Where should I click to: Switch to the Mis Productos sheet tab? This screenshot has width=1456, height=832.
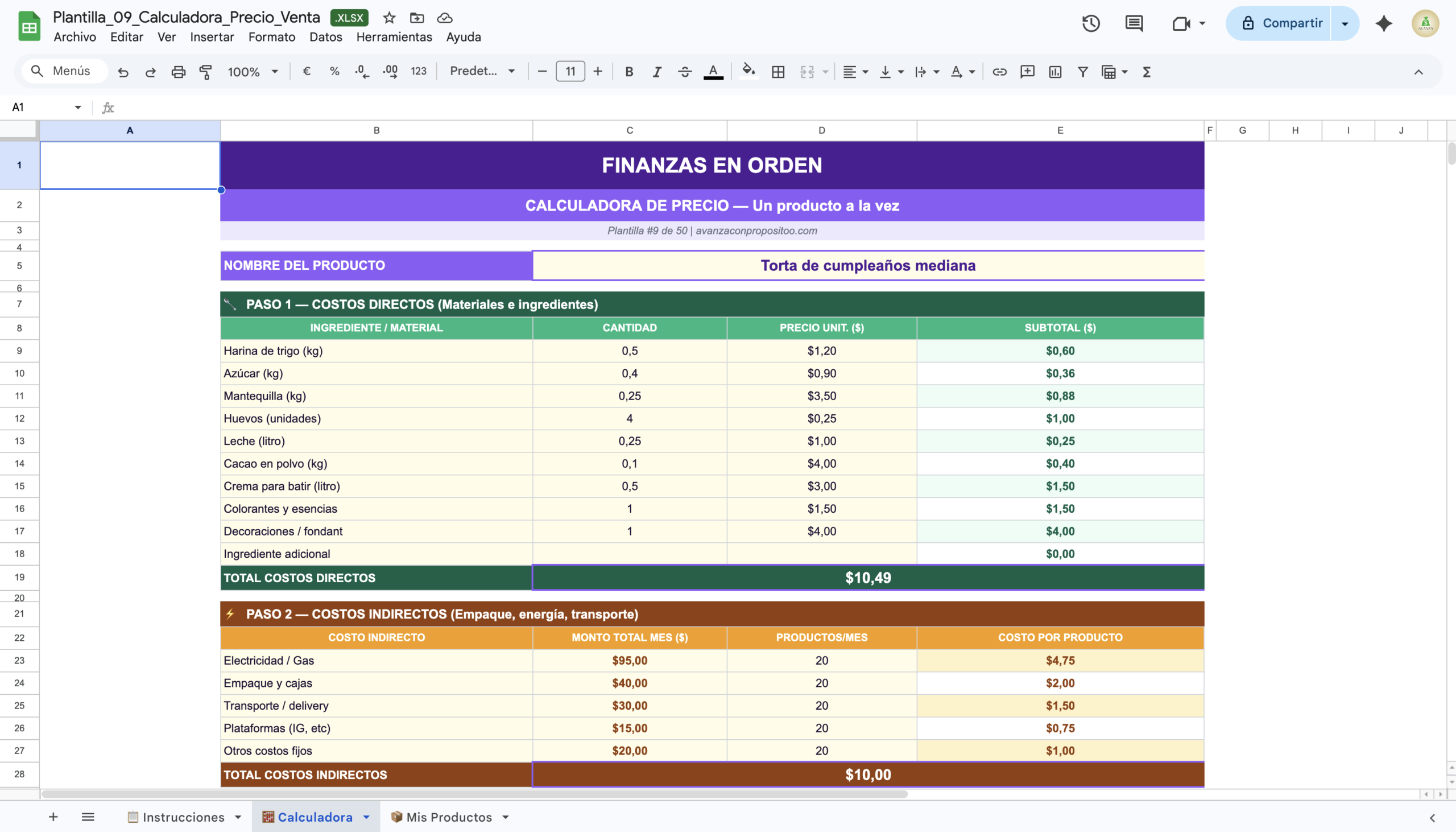click(x=449, y=817)
